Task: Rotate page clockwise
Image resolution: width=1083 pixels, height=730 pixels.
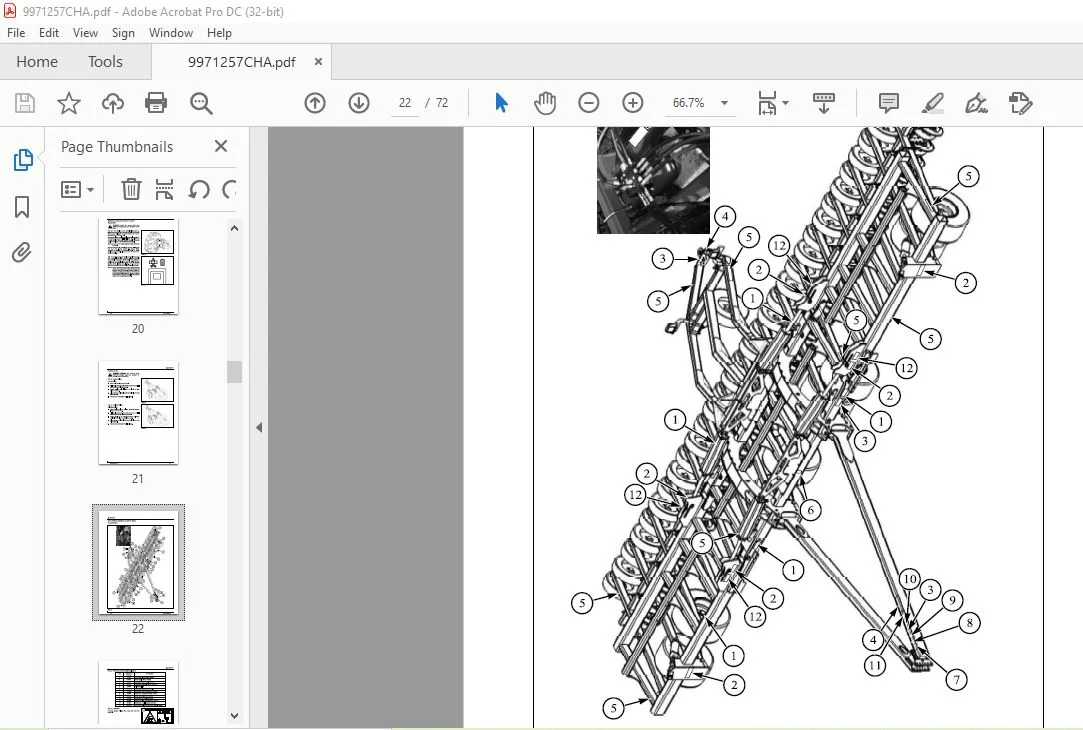Action: point(229,189)
